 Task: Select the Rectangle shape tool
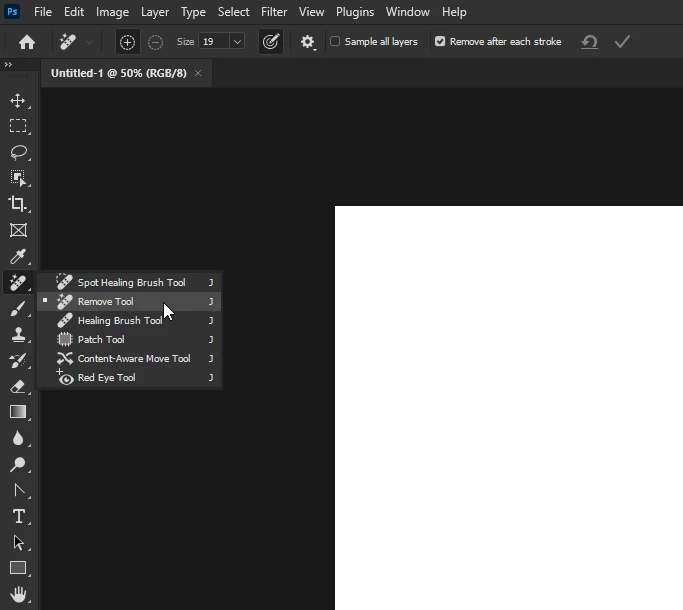[x=18, y=568]
